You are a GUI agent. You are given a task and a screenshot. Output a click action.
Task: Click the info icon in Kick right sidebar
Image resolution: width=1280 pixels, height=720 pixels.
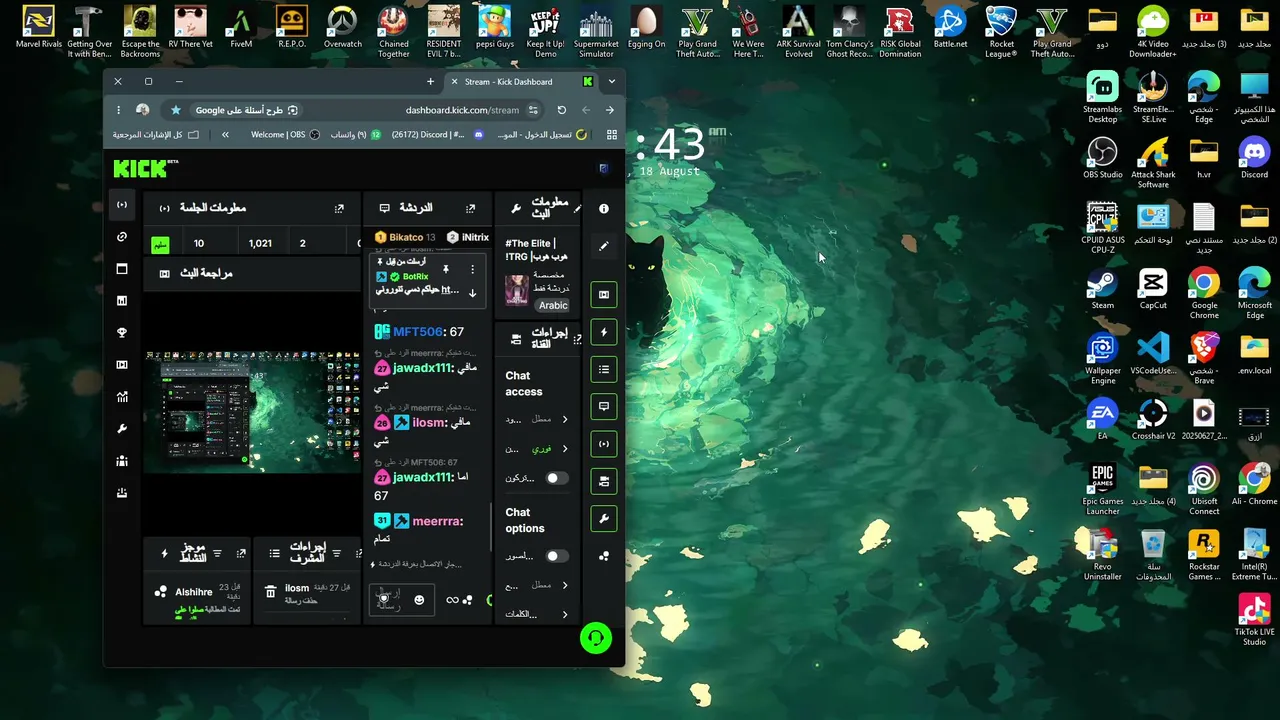tap(604, 209)
